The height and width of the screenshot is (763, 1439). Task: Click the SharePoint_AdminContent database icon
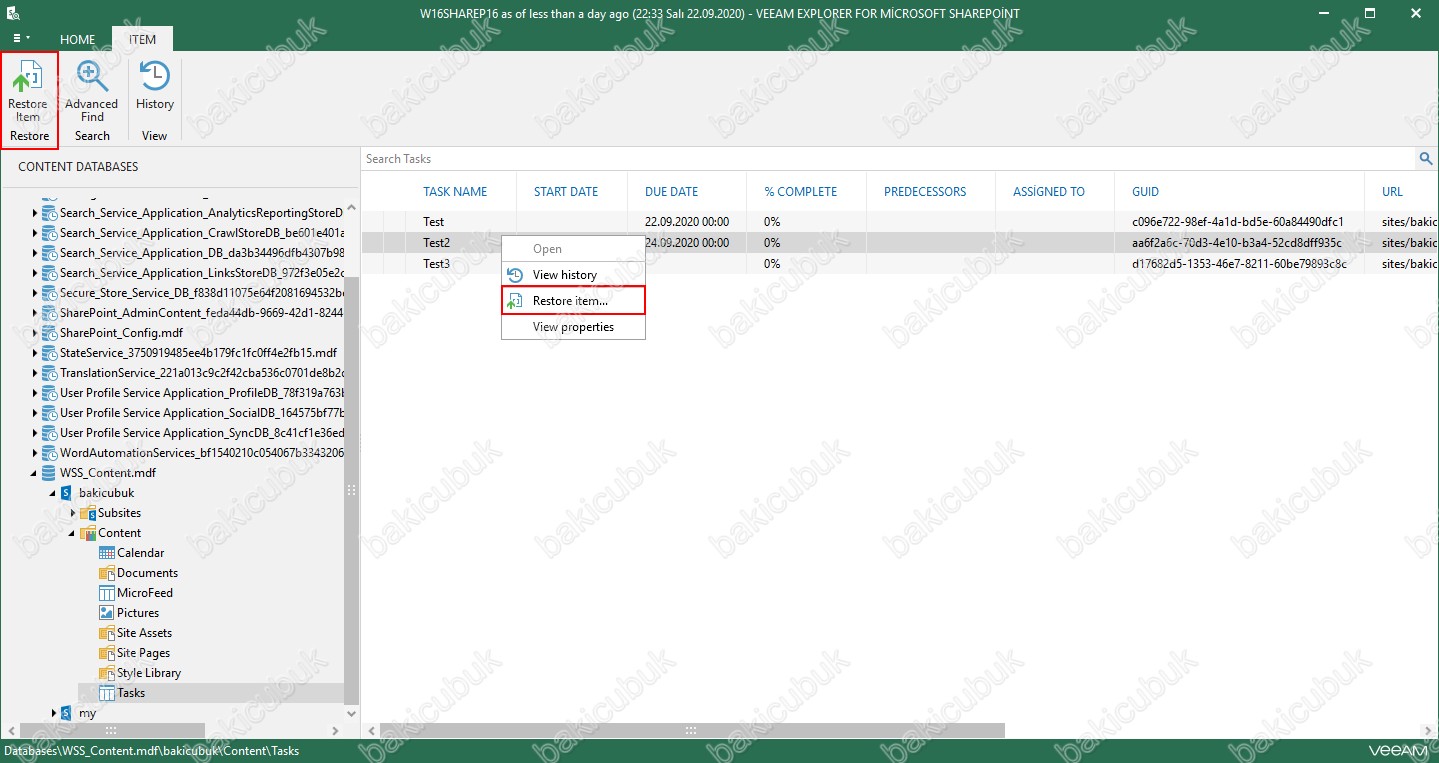[x=49, y=313]
